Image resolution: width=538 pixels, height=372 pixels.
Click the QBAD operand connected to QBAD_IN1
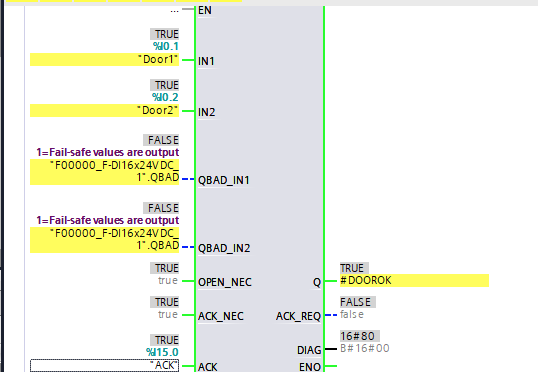tap(104, 172)
